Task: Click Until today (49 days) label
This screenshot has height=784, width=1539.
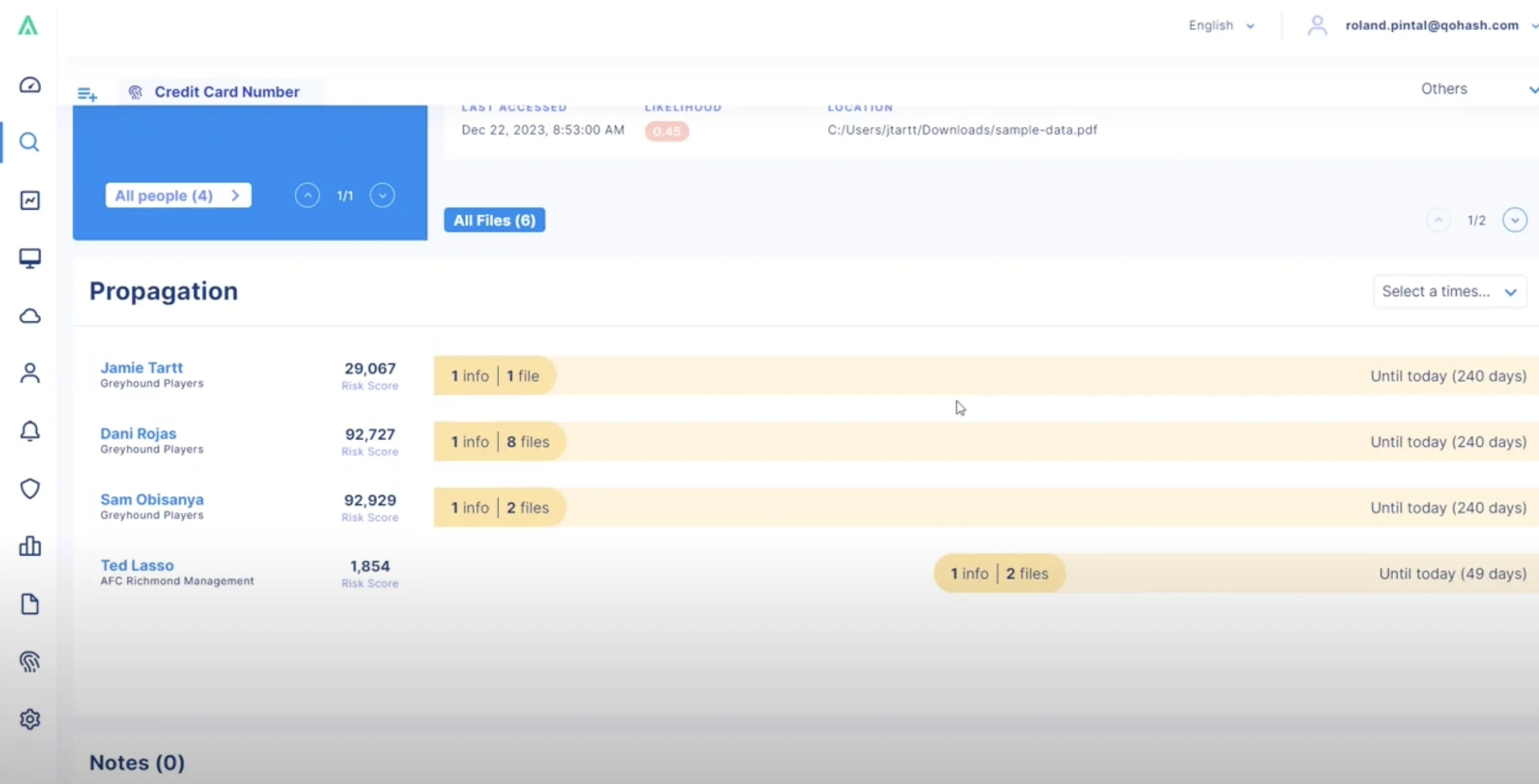Action: point(1453,574)
